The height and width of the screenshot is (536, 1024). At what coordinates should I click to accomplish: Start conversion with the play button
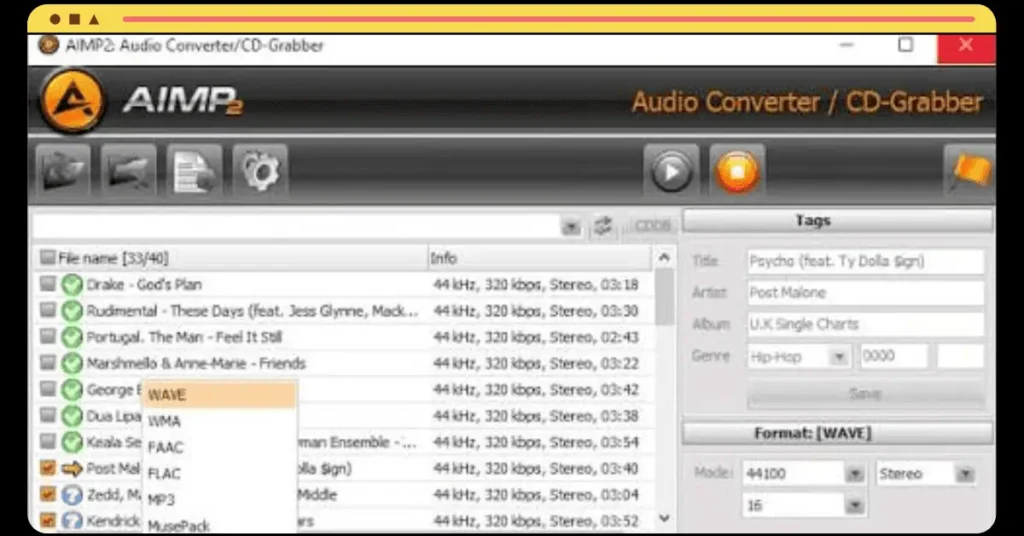671,172
